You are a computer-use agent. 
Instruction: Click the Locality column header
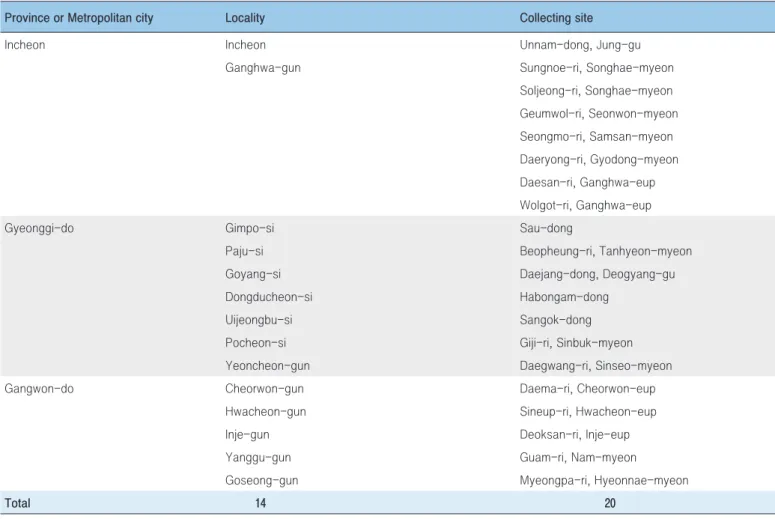coord(245,18)
